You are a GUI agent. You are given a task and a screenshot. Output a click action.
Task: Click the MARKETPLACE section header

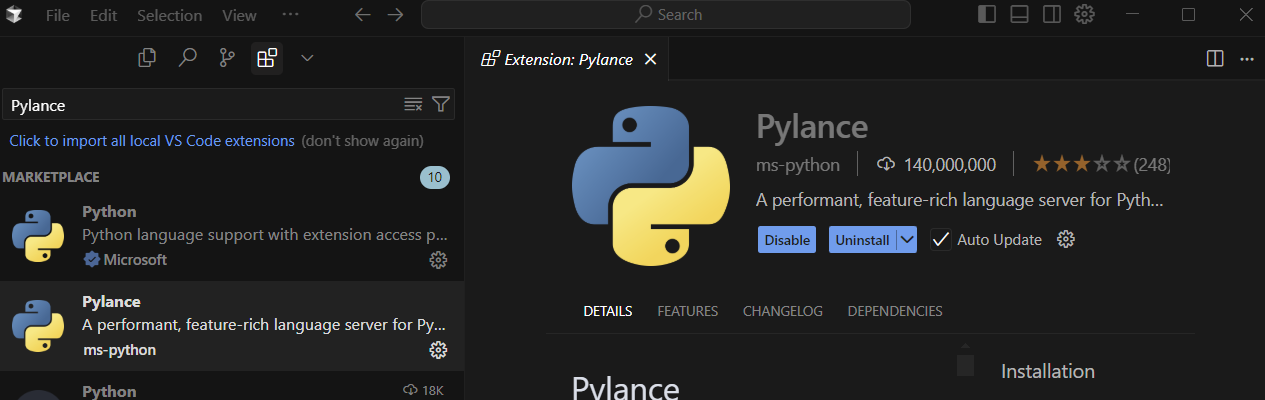click(x=51, y=177)
